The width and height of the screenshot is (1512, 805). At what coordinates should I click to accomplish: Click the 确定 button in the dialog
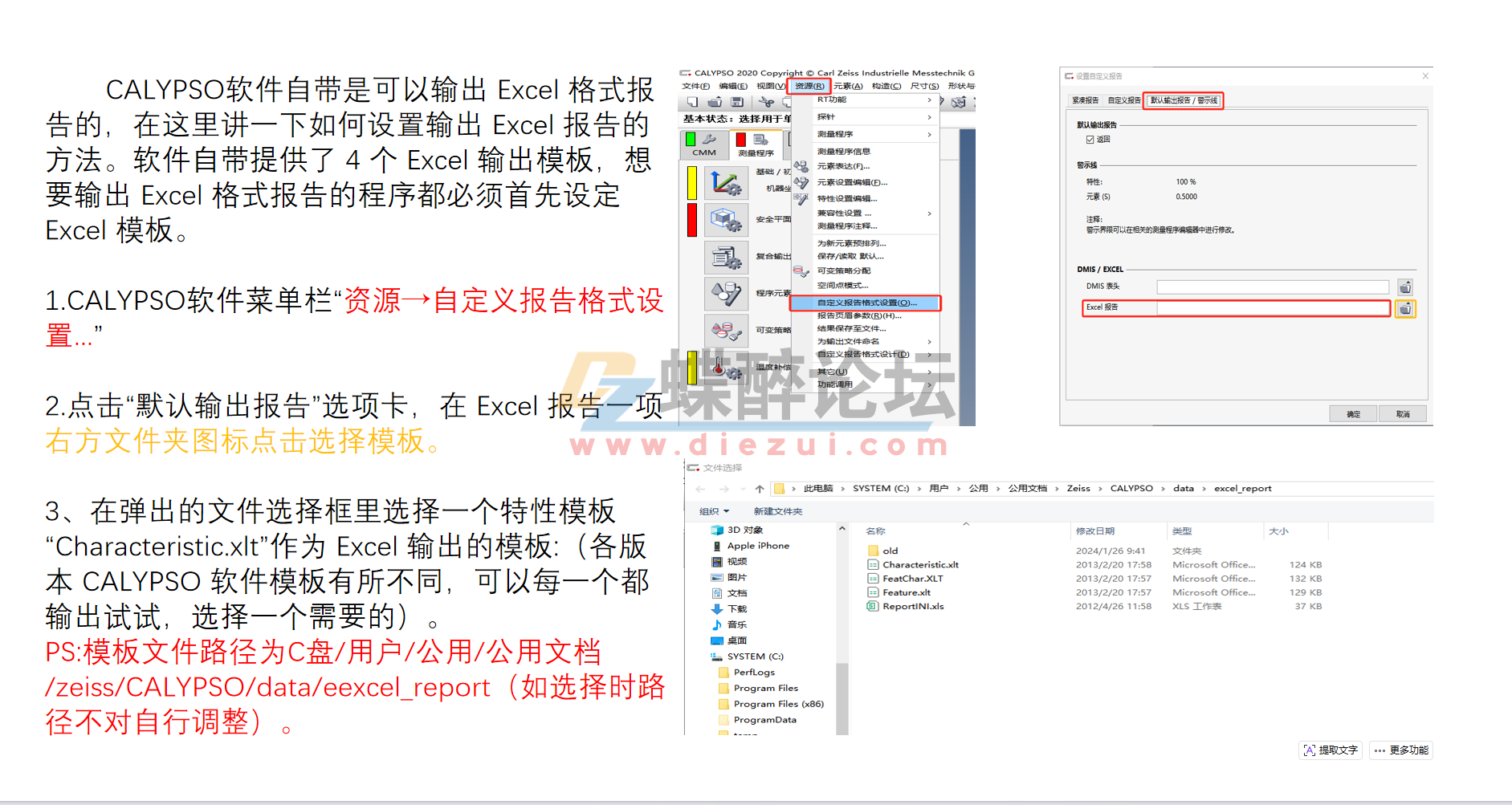pyautogui.click(x=1354, y=414)
